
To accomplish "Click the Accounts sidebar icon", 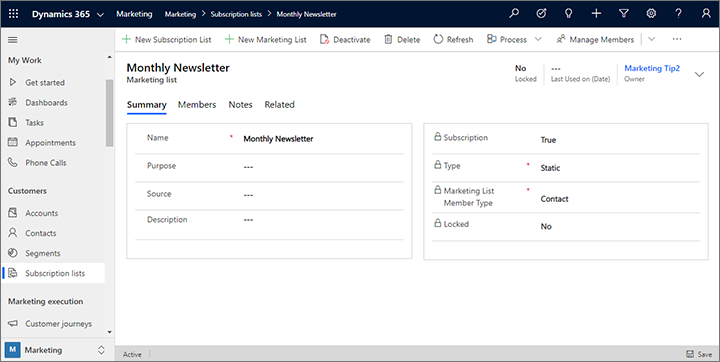I will tap(13, 213).
